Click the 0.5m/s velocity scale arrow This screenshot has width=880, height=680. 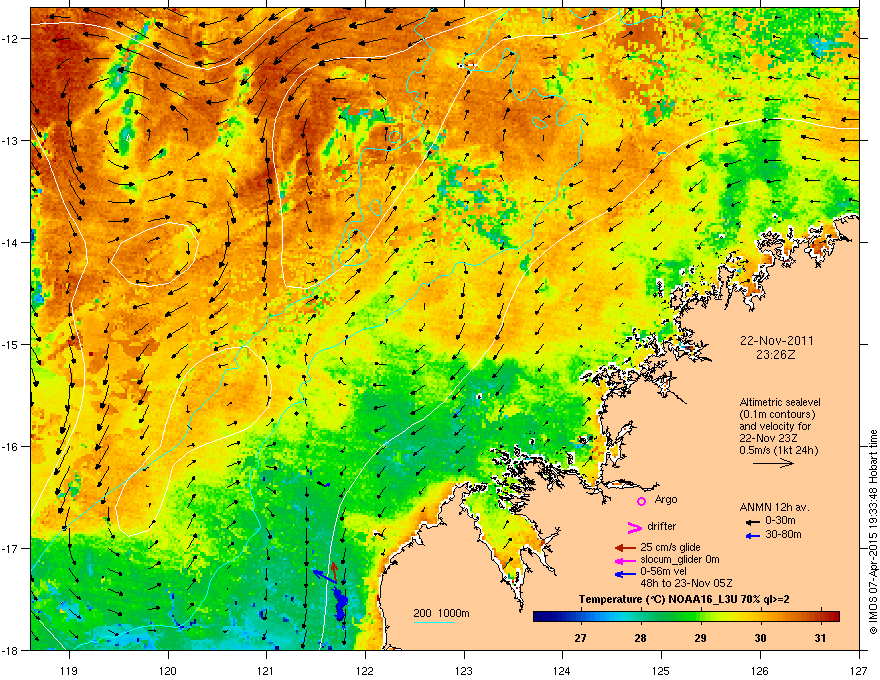pyautogui.click(x=773, y=463)
